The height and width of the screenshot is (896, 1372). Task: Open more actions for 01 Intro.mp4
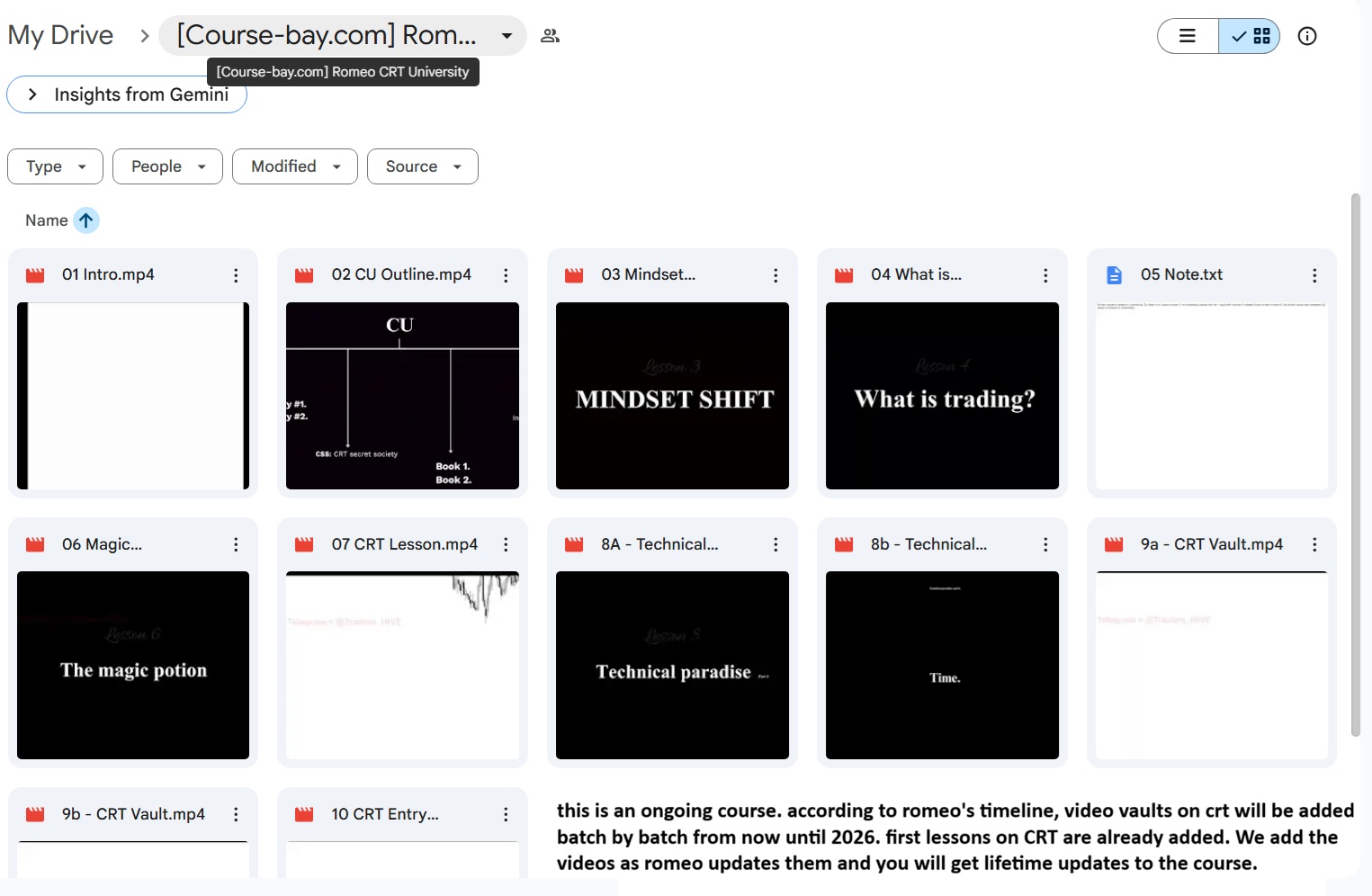pos(236,275)
